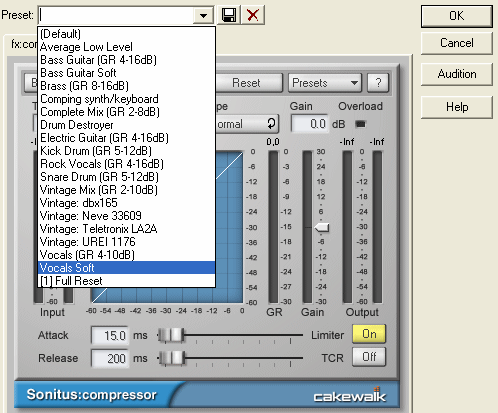This screenshot has height=413, width=498.
Task: Click the Cancel button
Action: click(456, 43)
